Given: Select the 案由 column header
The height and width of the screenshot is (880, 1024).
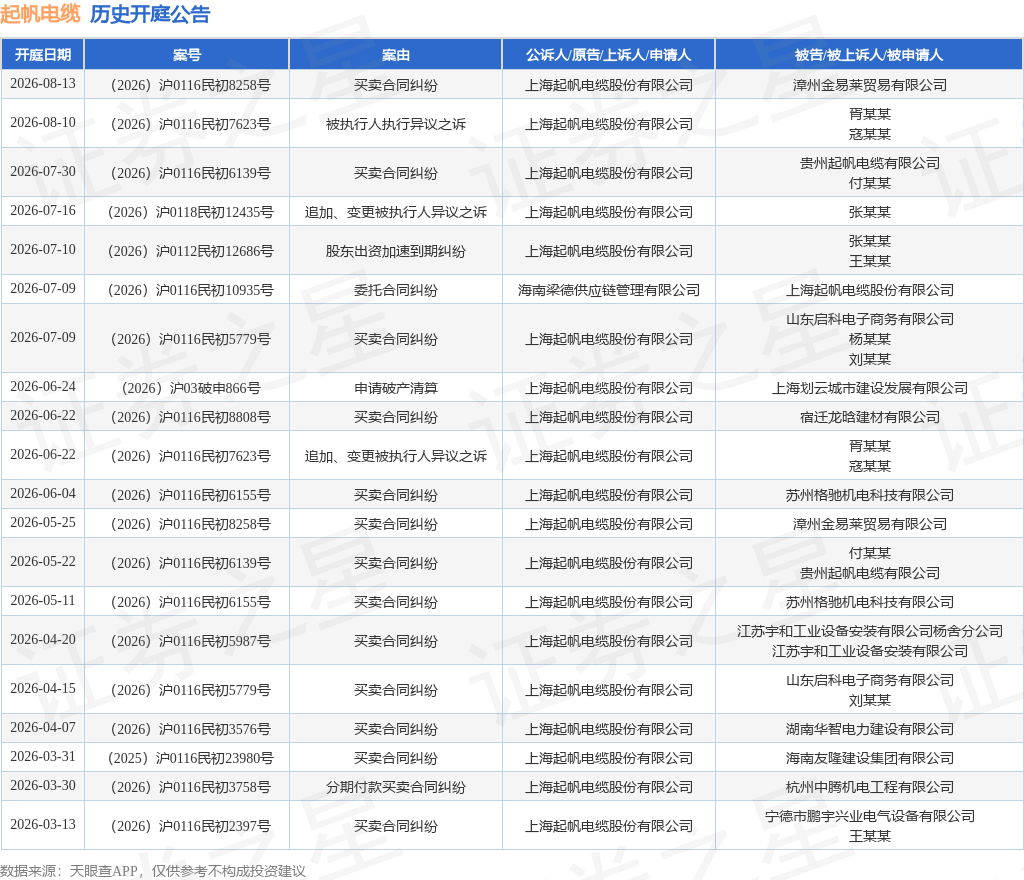Looking at the screenshot, I should [x=396, y=55].
